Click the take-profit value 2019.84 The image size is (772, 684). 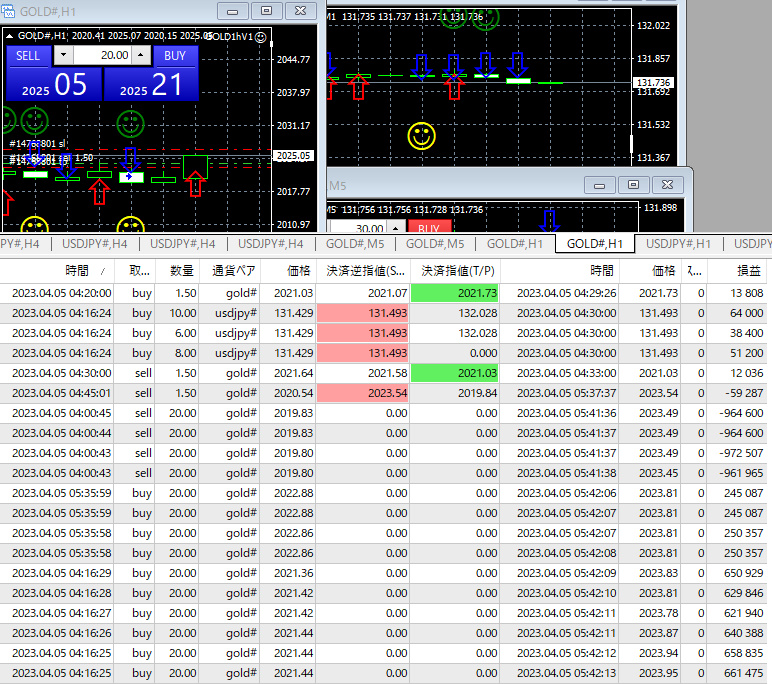pyautogui.click(x=478, y=393)
